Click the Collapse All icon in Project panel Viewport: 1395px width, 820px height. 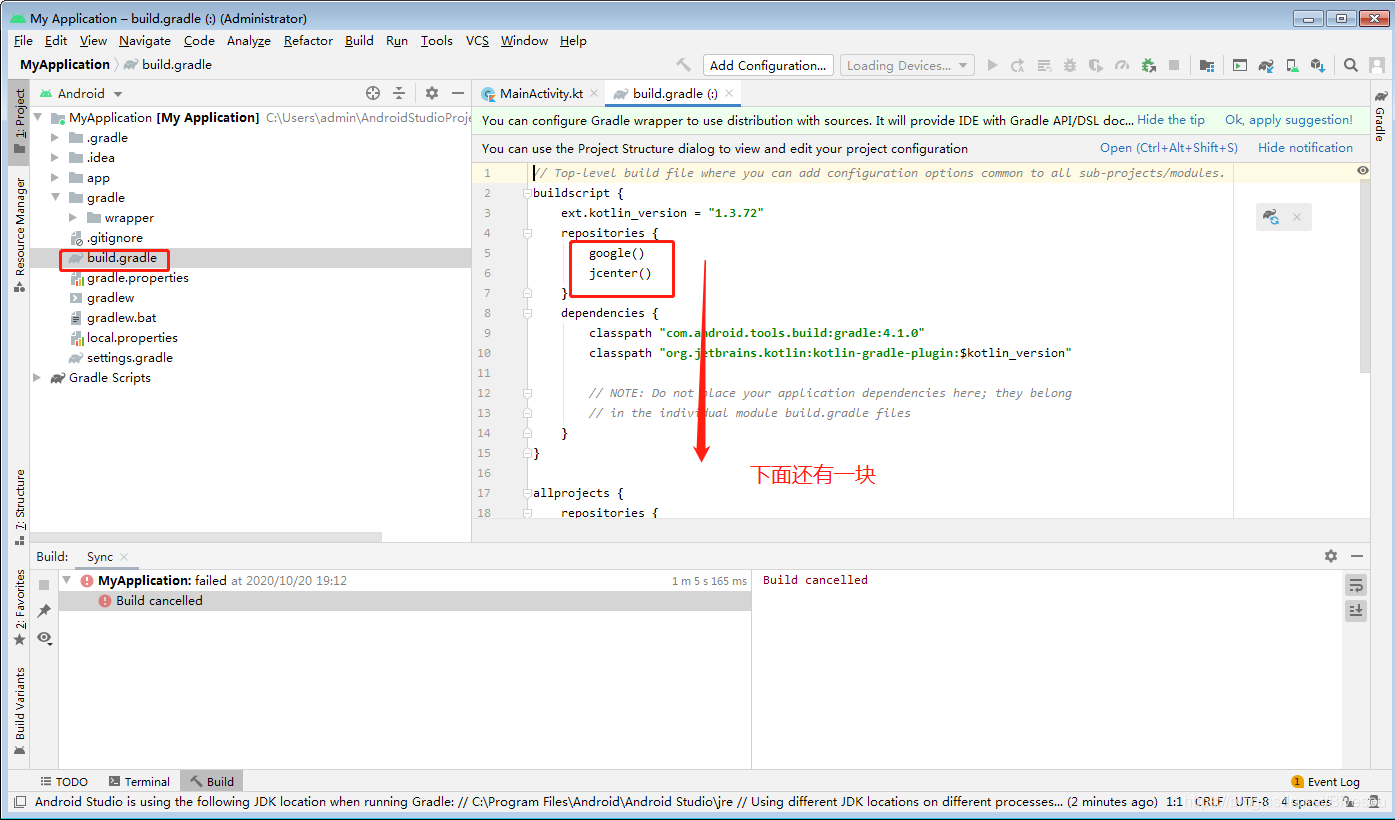tap(399, 93)
